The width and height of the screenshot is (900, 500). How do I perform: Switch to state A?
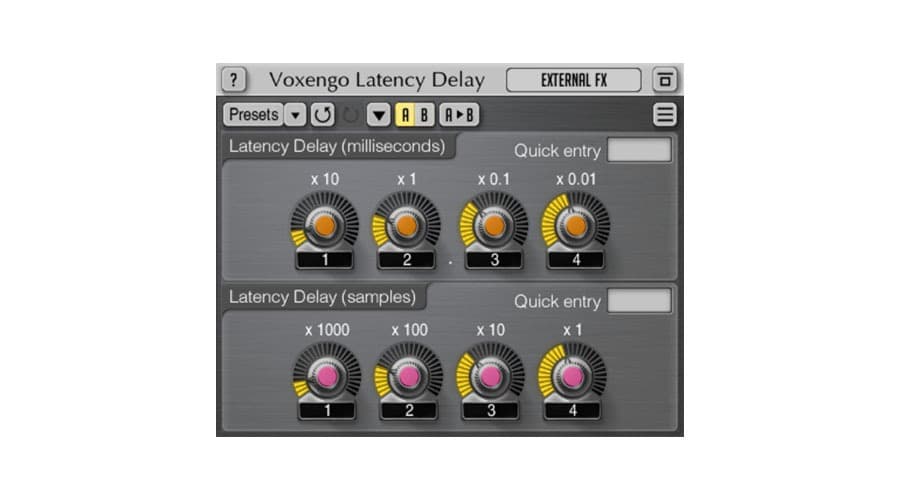tap(405, 115)
